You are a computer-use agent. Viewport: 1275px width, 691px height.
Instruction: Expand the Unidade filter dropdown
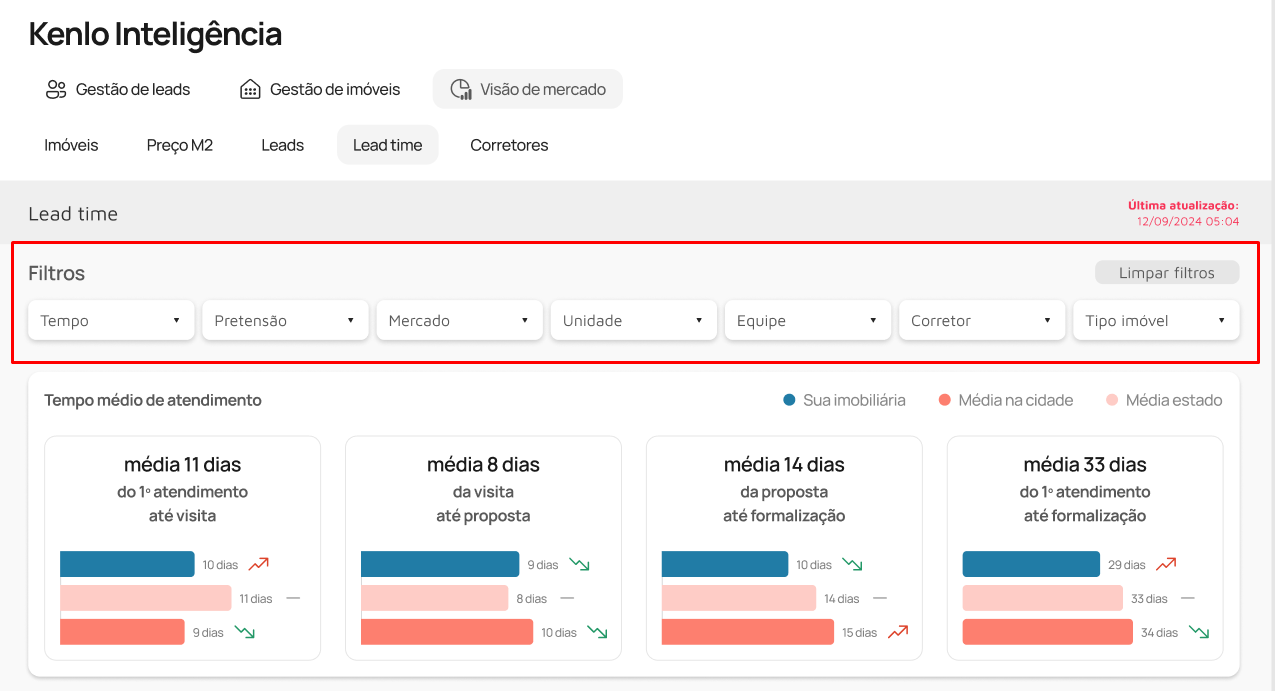click(x=633, y=320)
